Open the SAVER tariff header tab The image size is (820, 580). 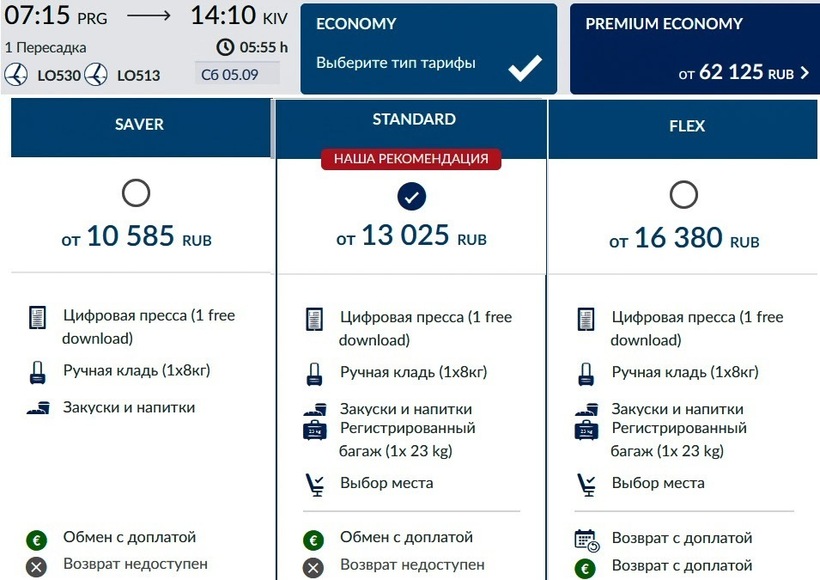pyautogui.click(x=140, y=126)
